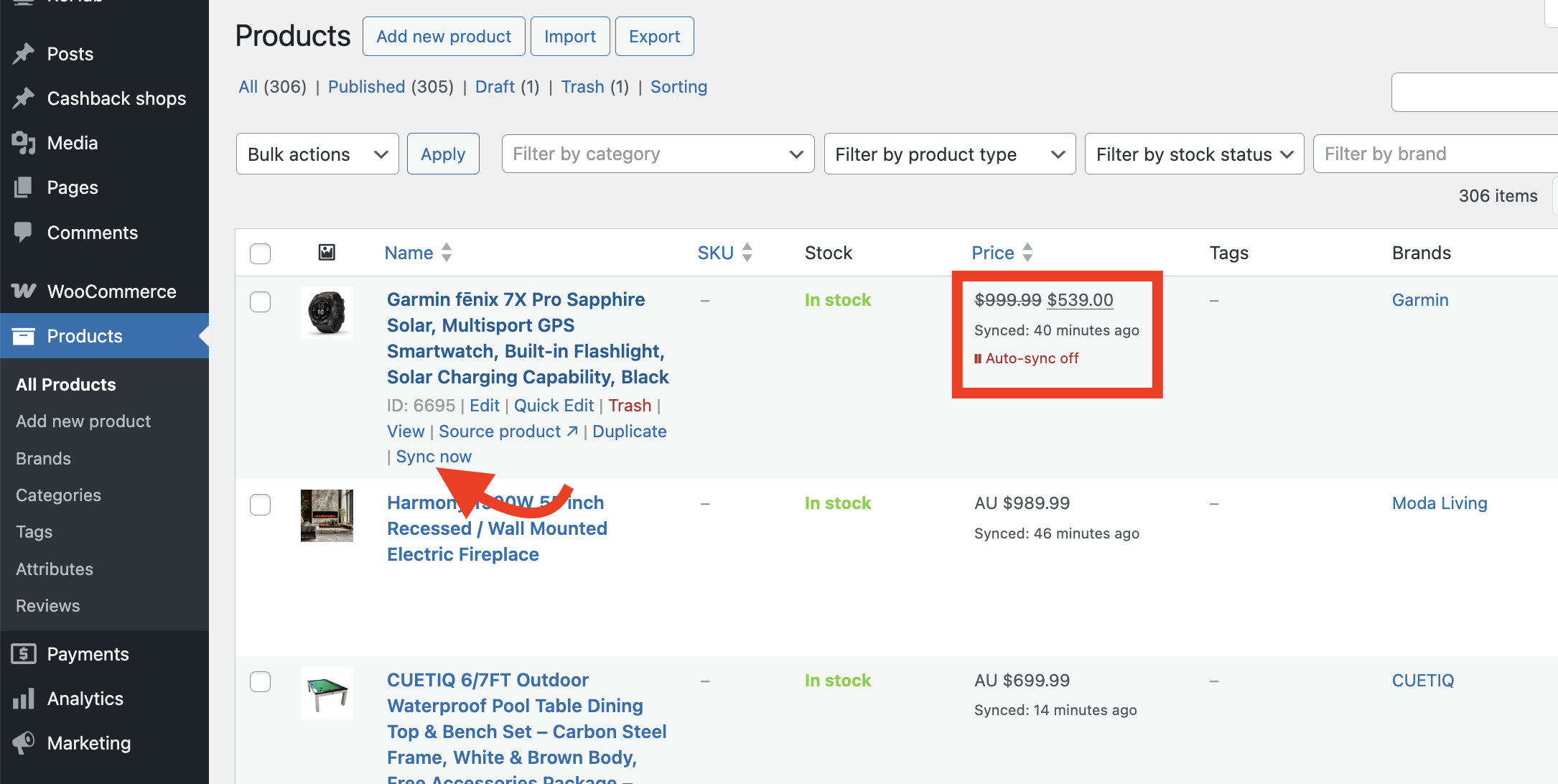Select the CUETIQ pool table checkbox
The image size is (1558, 784).
click(x=260, y=681)
